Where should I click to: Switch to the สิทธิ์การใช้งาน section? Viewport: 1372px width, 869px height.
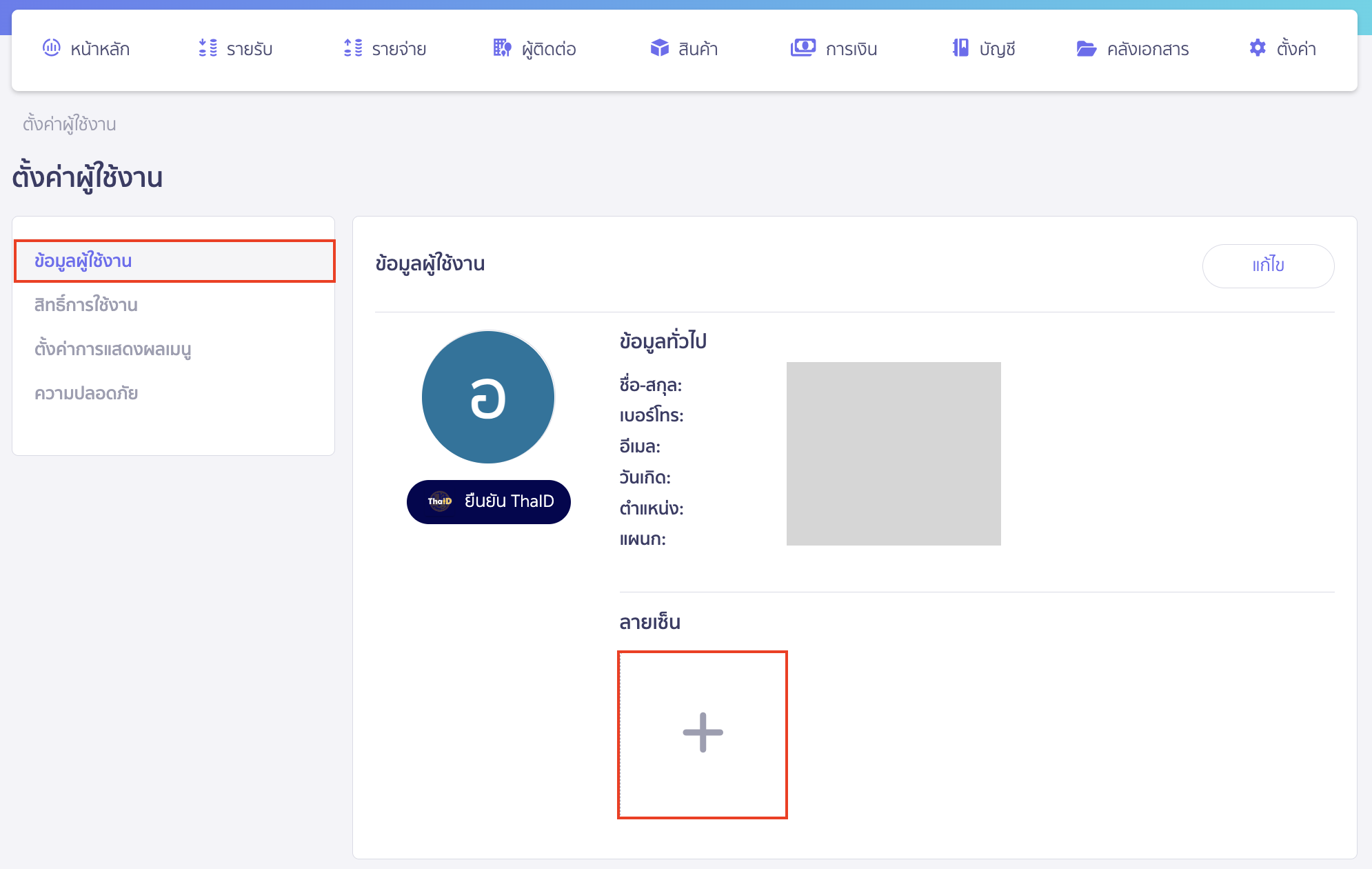[87, 305]
